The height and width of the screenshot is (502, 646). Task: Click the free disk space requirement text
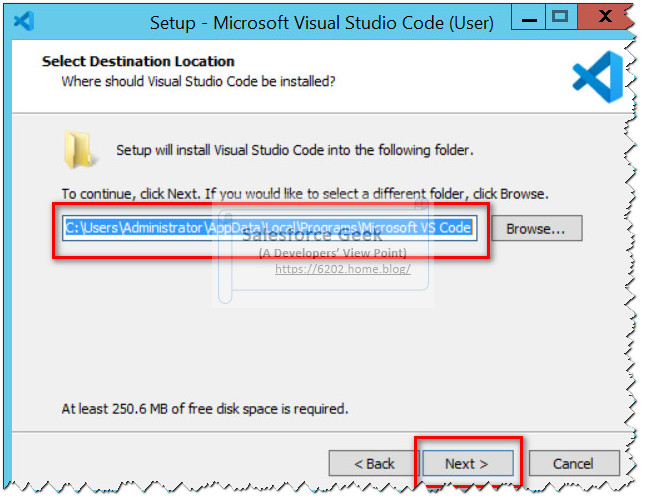[205, 409]
